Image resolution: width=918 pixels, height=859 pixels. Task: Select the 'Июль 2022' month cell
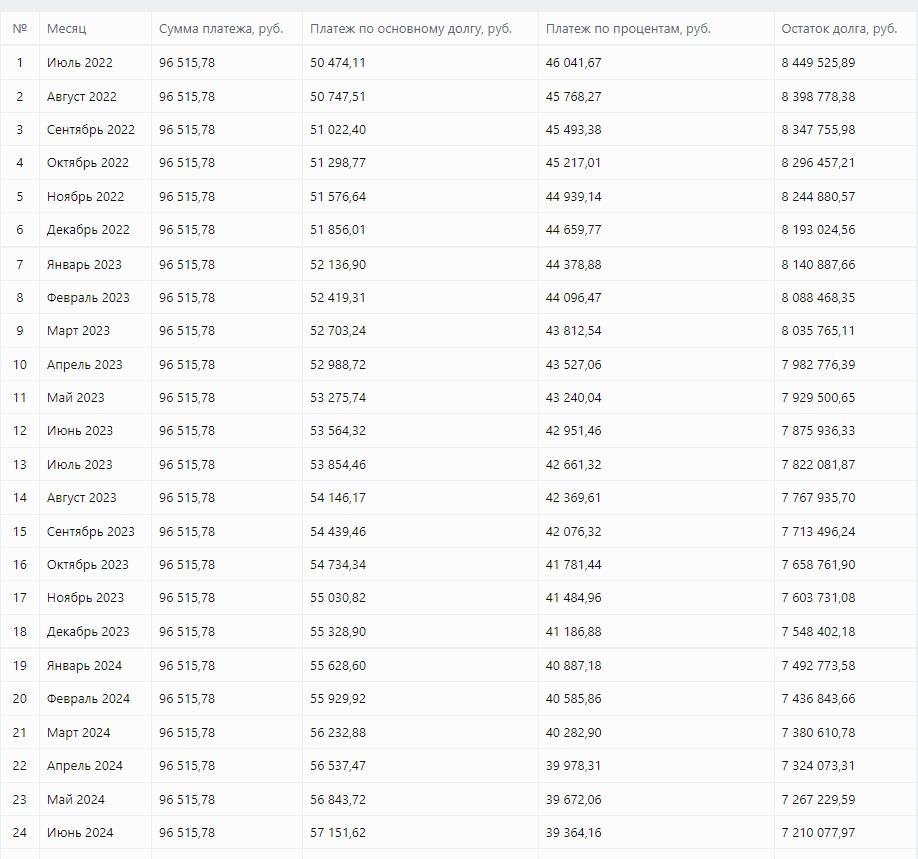[x=80, y=63]
